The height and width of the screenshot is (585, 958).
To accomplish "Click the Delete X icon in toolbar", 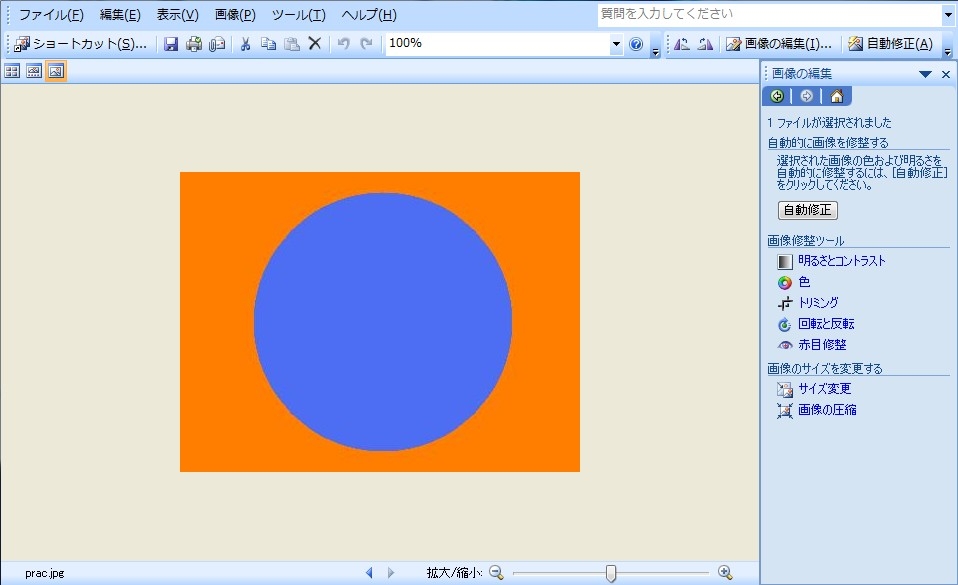I will coord(314,44).
